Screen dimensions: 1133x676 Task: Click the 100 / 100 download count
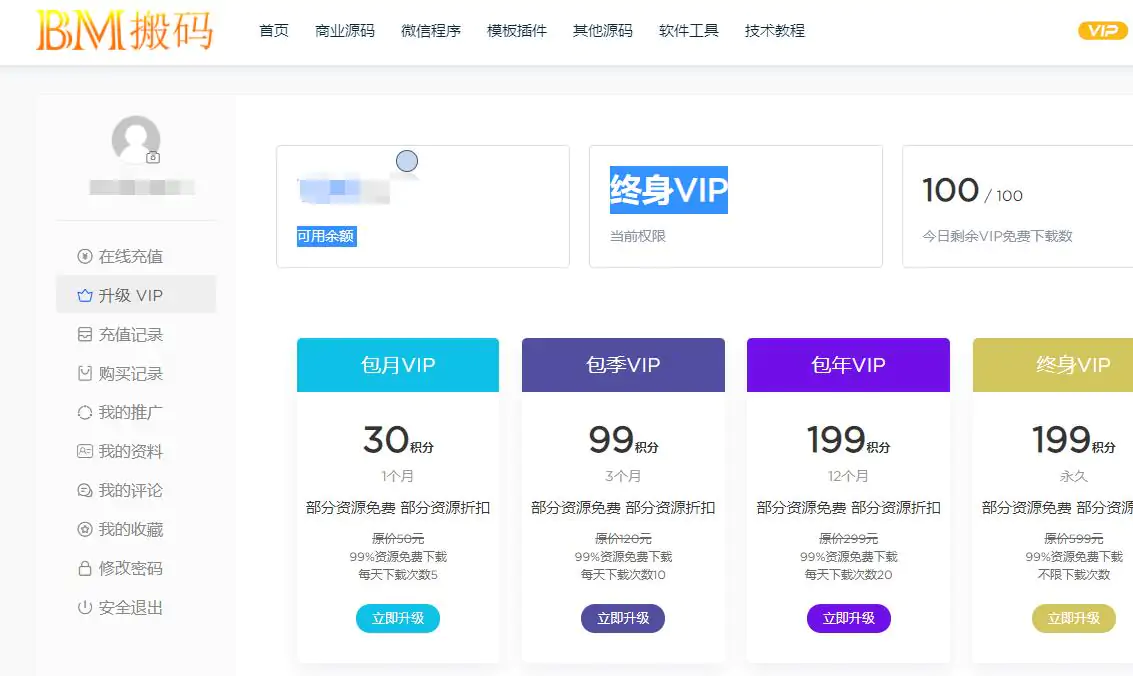click(x=972, y=191)
